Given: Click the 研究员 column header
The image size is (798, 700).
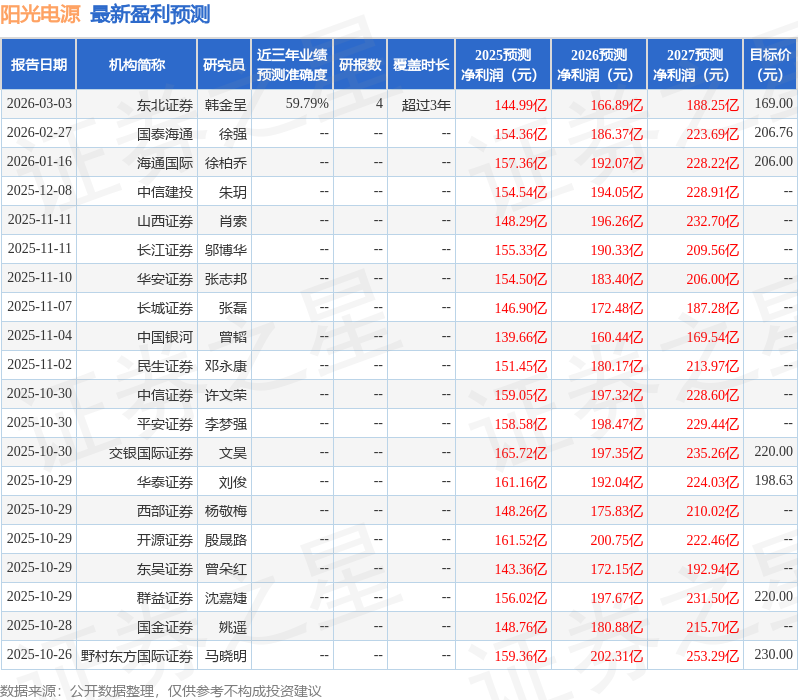Looking at the screenshot, I should click(x=223, y=65).
